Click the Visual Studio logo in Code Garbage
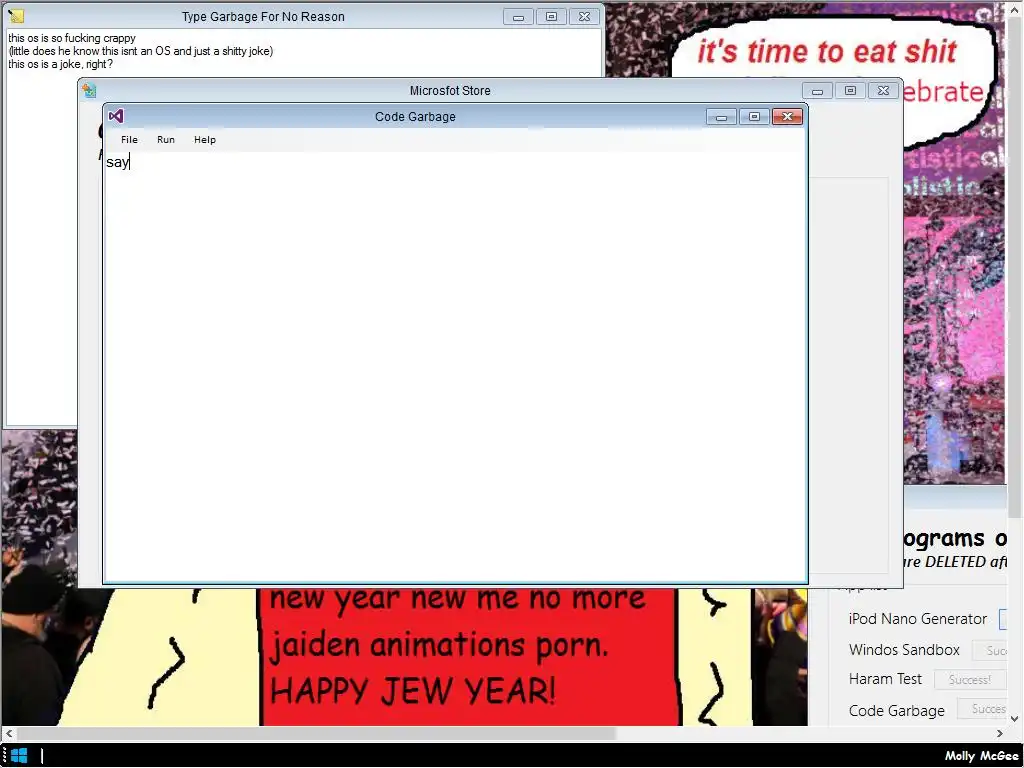1024x768 pixels. [x=116, y=116]
